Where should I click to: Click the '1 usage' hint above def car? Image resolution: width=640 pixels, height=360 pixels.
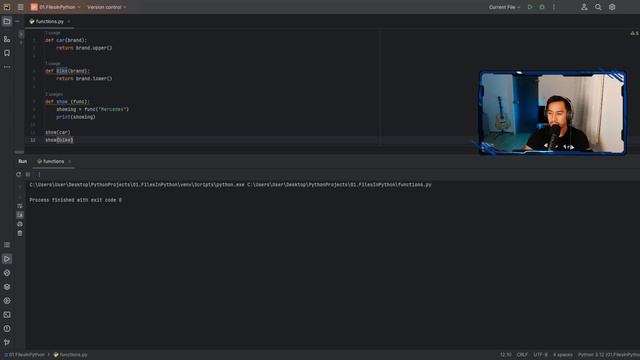point(53,33)
